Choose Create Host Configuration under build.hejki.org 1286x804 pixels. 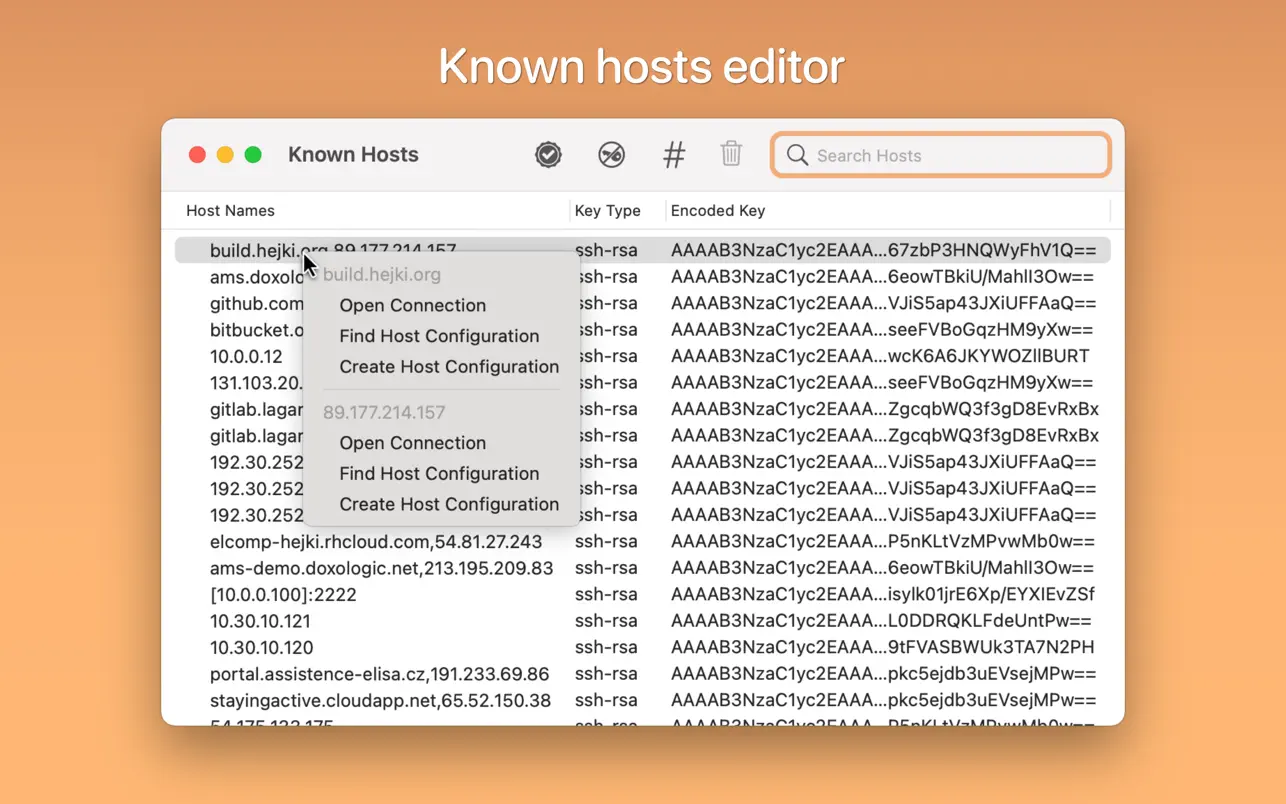(x=449, y=367)
